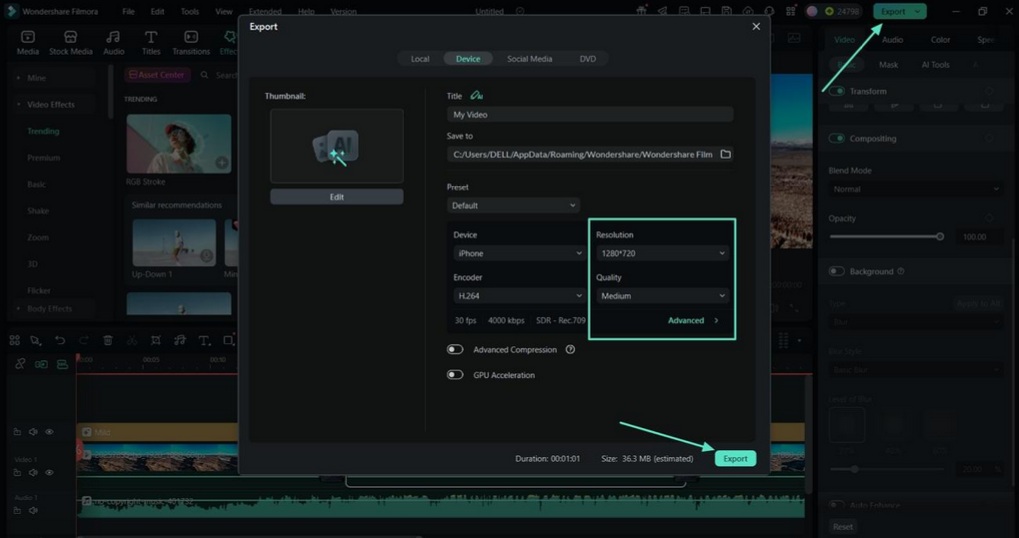Viewport: 1019px width, 538px height.
Task: Click the crop tool in timeline toolbar
Action: click(x=156, y=340)
